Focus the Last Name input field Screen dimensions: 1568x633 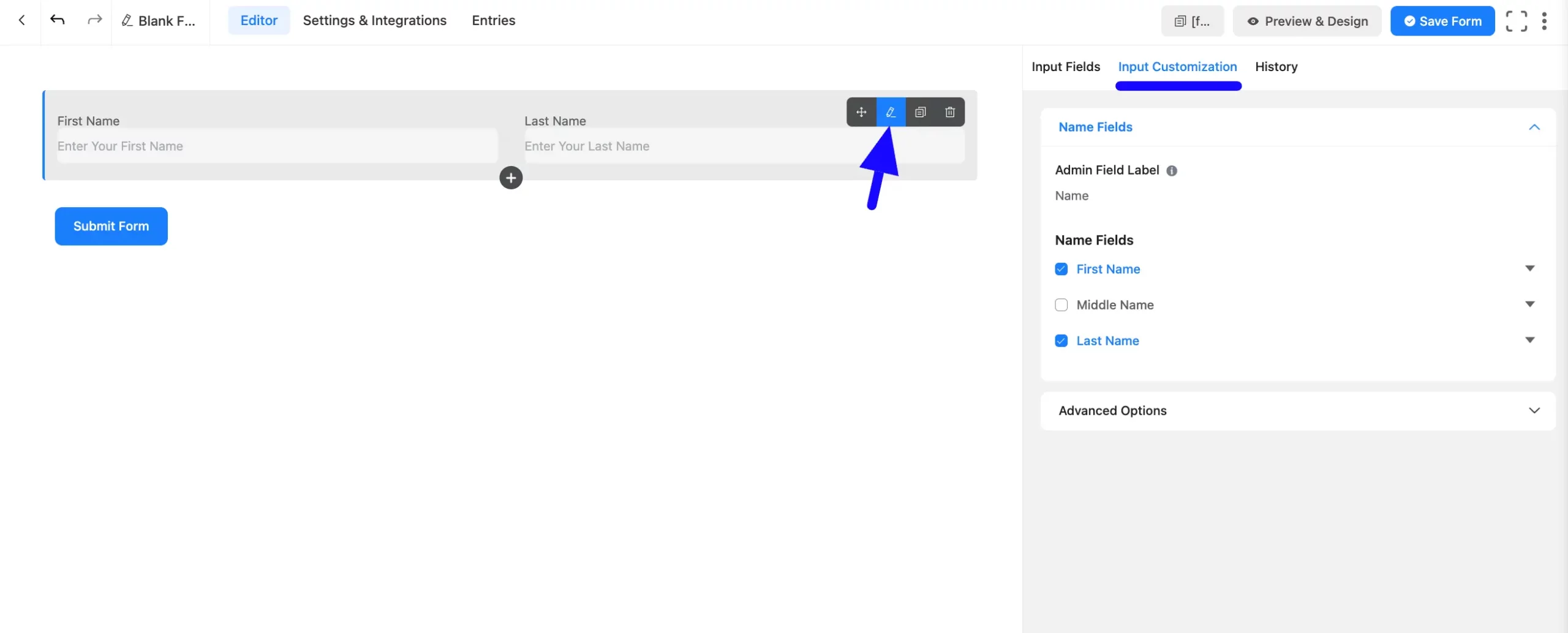click(744, 146)
